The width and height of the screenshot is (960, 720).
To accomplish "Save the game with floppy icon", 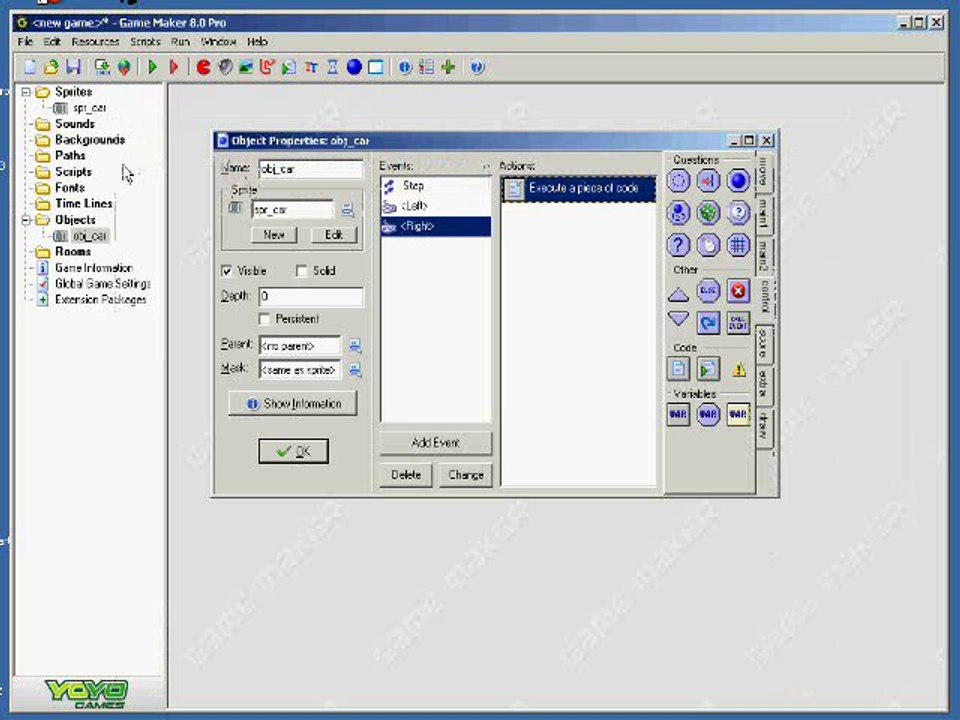I will (73, 67).
